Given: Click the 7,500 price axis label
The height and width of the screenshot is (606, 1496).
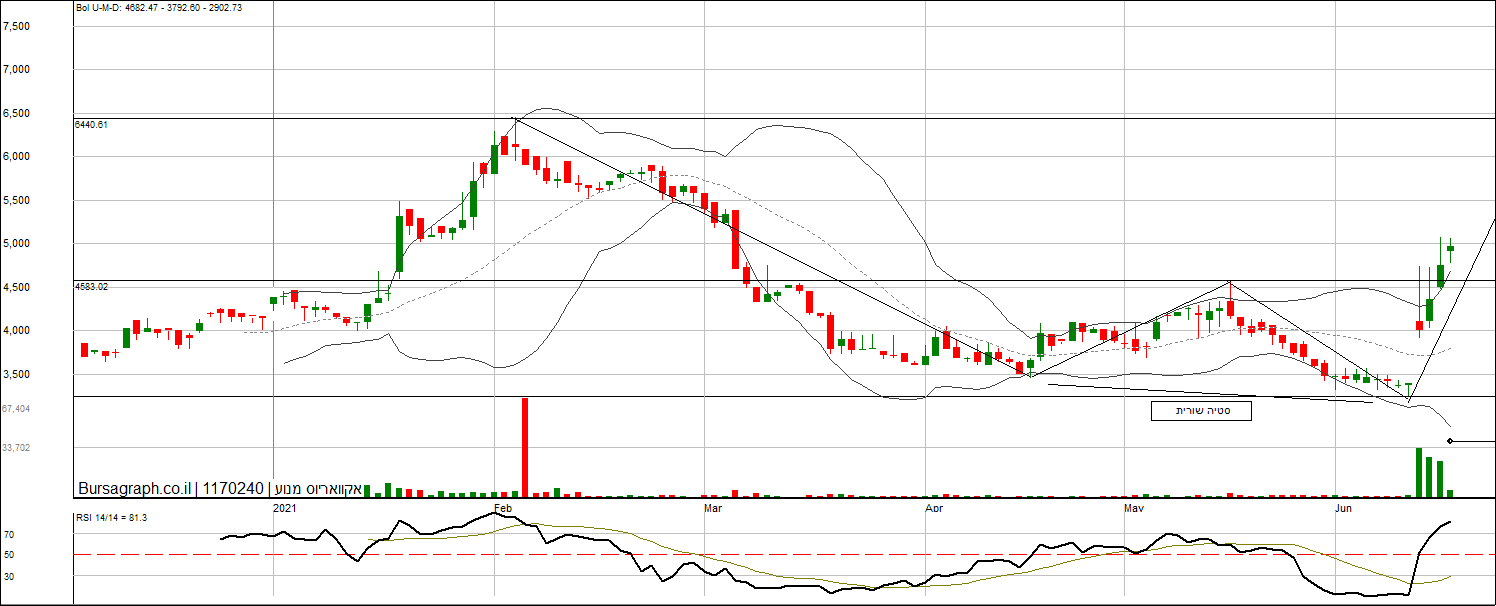Looking at the screenshot, I should point(16,26).
